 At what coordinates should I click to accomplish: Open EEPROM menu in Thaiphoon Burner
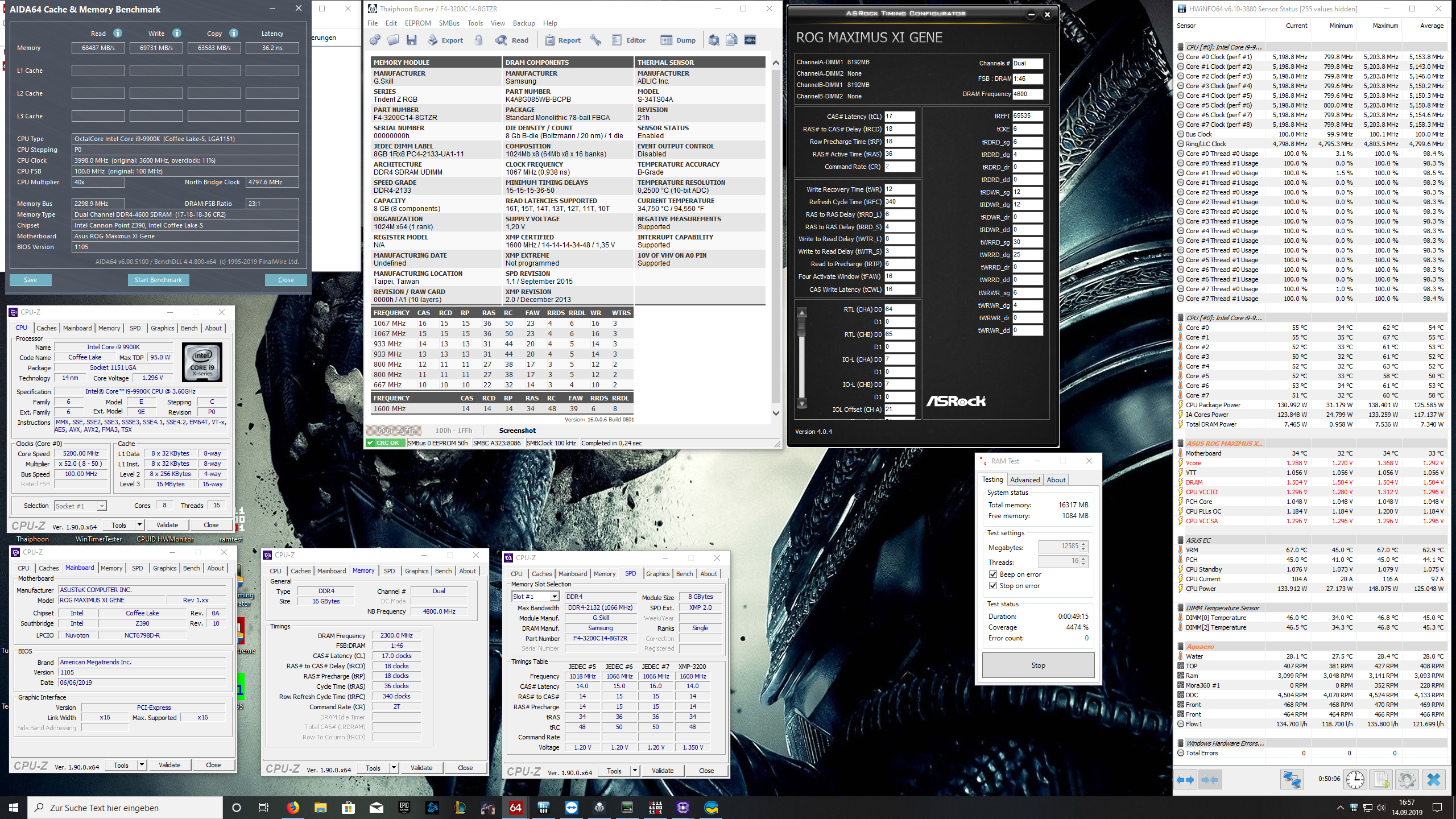click(417, 23)
